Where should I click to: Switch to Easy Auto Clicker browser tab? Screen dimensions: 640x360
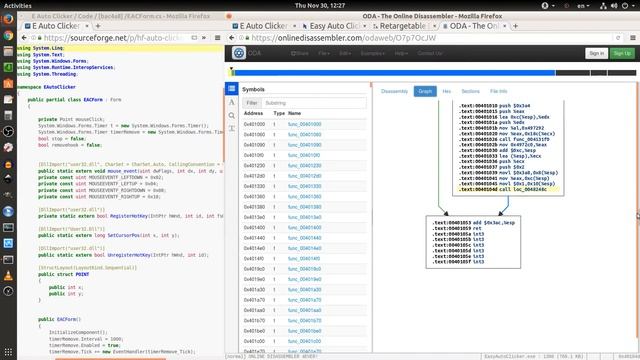pyautogui.click(x=334, y=26)
